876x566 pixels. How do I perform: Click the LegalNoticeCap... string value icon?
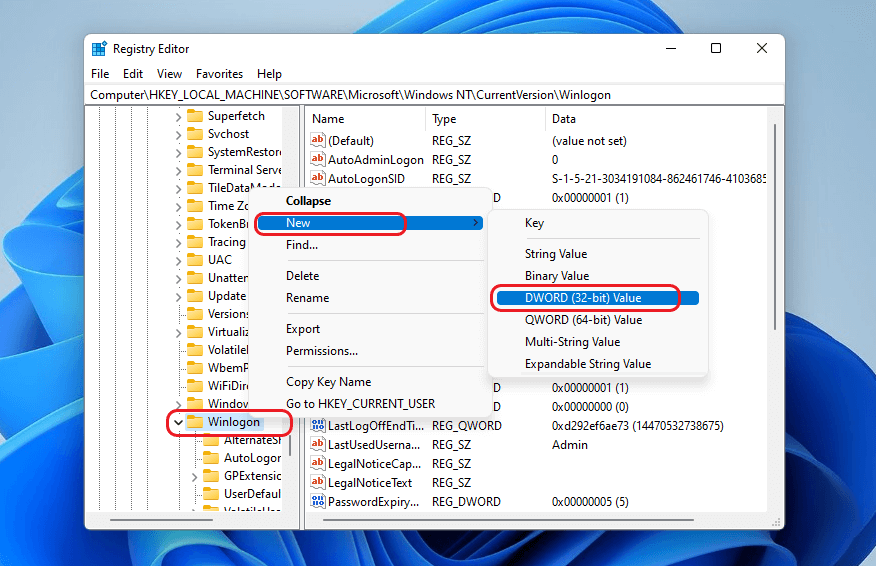click(317, 464)
